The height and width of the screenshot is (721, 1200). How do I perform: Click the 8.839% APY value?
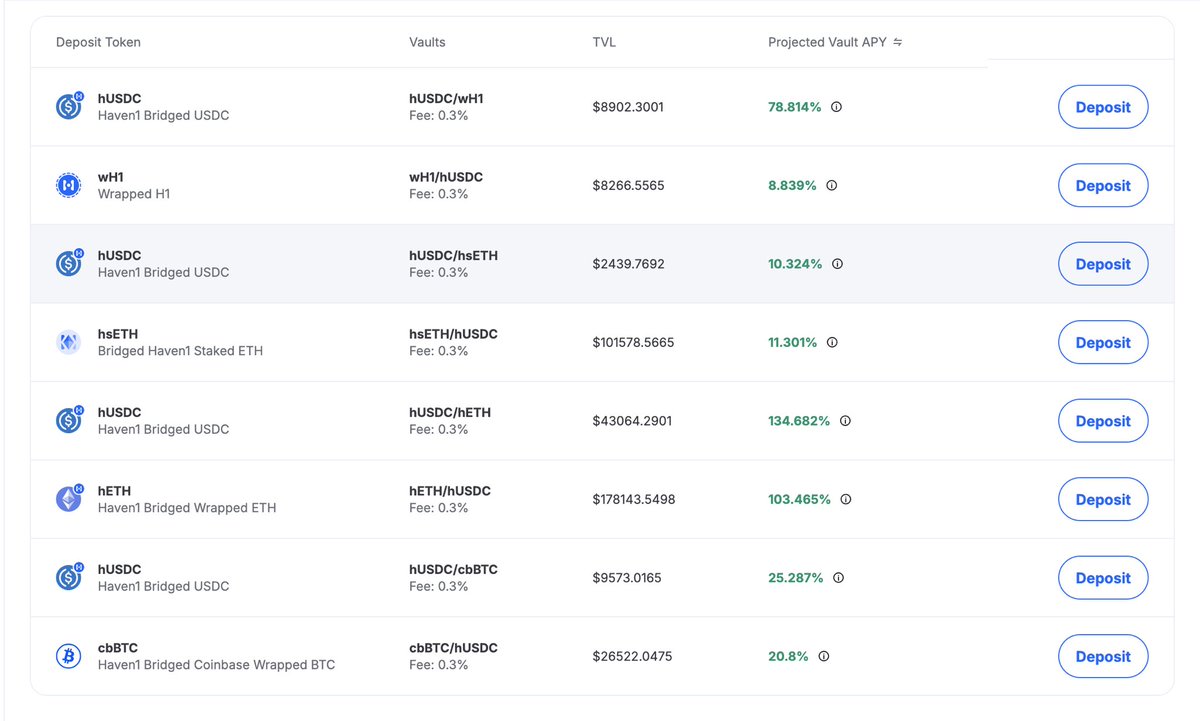tap(792, 185)
